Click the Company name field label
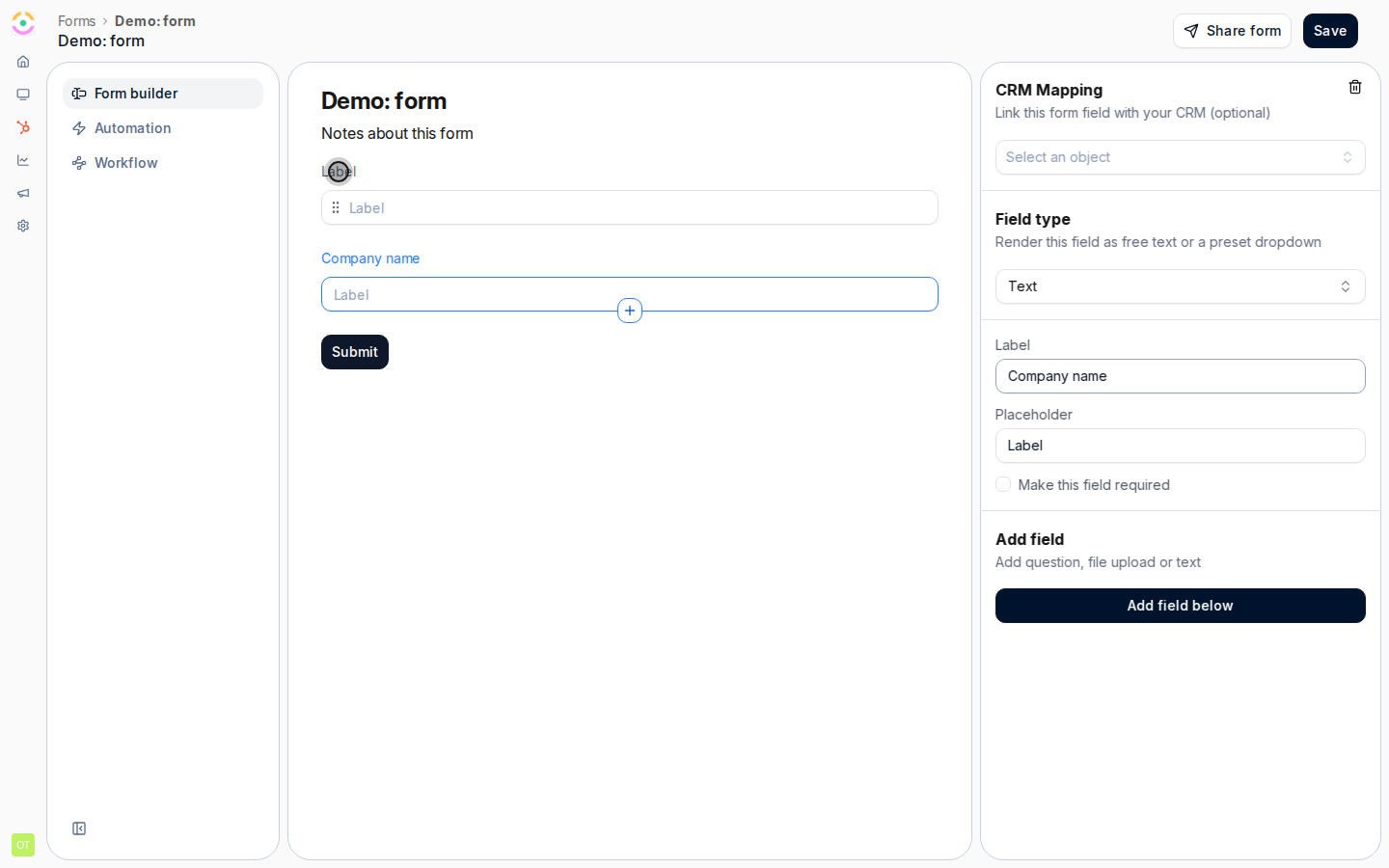Image resolution: width=1389 pixels, height=868 pixels. point(370,258)
